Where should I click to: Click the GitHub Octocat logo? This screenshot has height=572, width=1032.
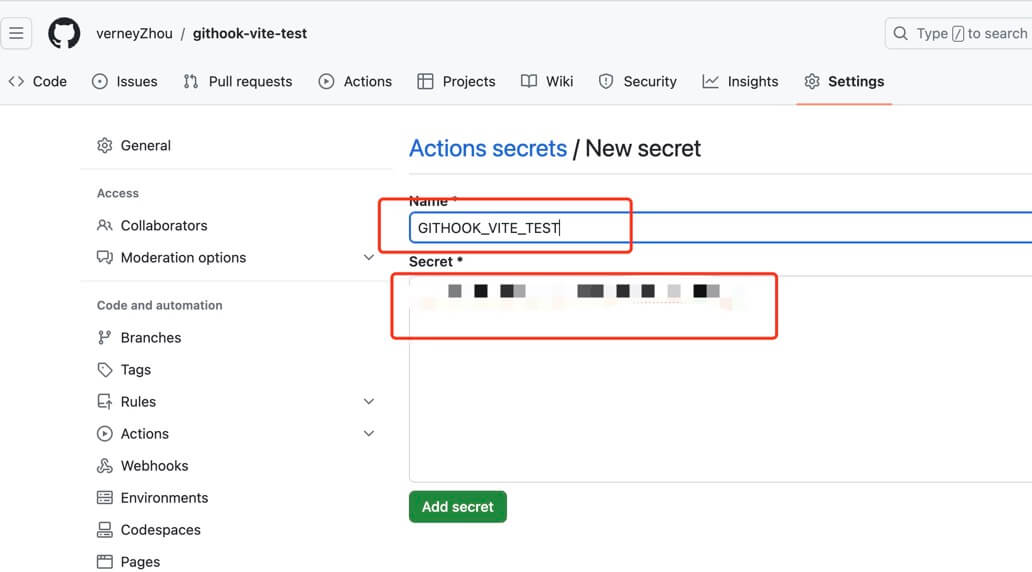[64, 33]
